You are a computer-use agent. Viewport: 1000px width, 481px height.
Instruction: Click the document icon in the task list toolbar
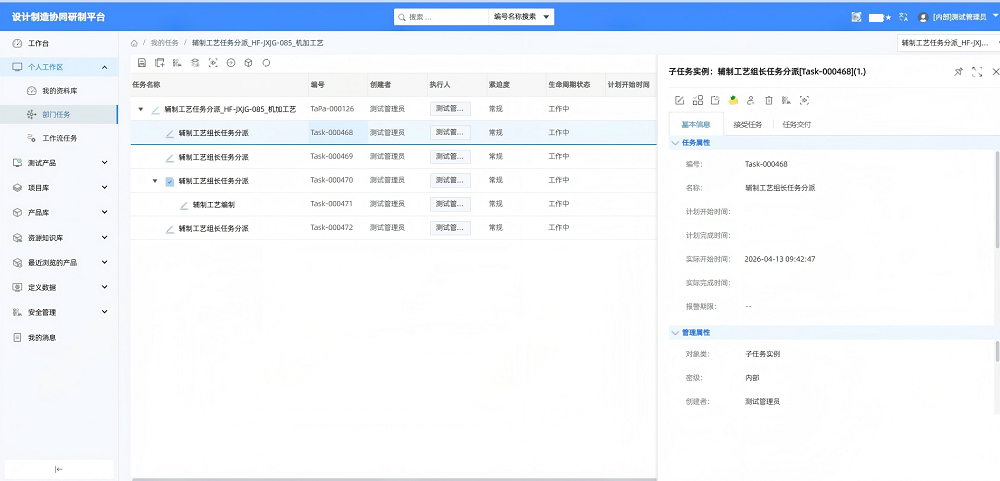[142, 63]
